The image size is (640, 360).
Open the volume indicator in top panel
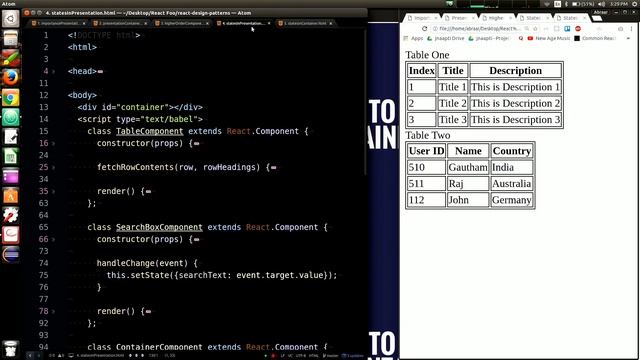pos(601,4)
